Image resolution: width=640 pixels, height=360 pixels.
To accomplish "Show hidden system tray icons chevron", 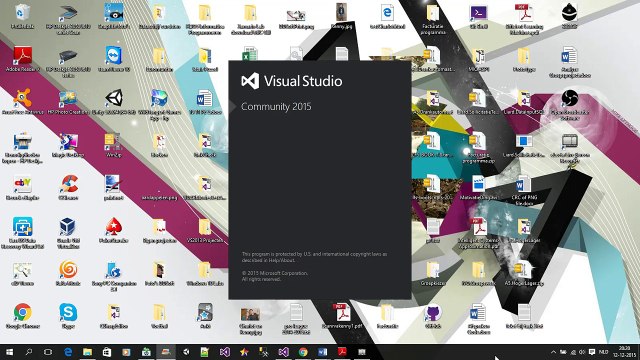I will 553,352.
